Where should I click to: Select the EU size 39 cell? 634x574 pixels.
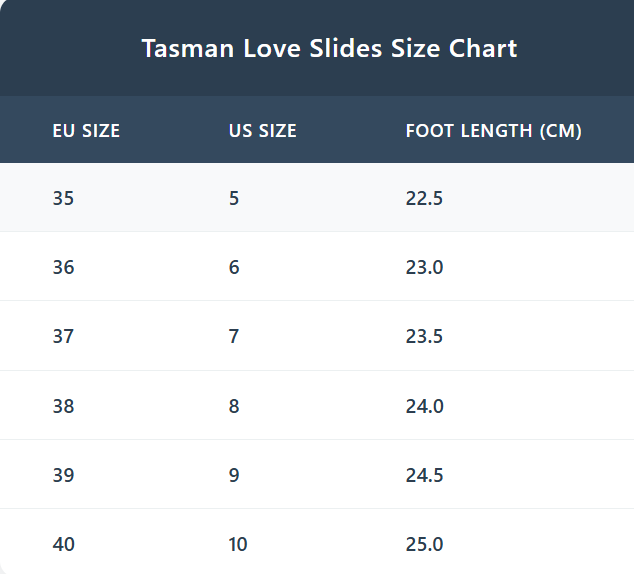(x=64, y=475)
